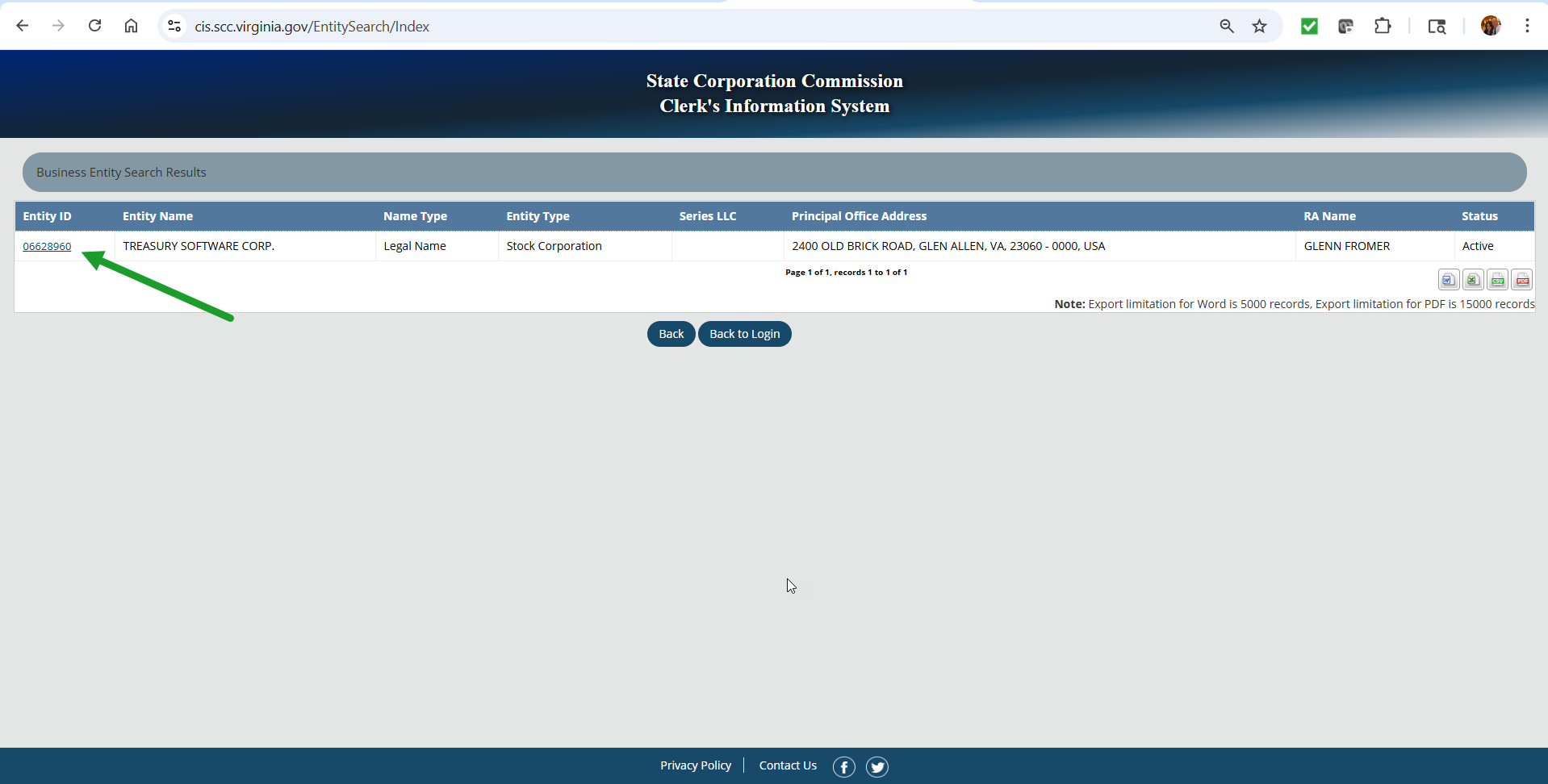The image size is (1548, 784).
Task: Open the browser Extensions puzzle icon
Action: pyautogui.click(x=1383, y=27)
